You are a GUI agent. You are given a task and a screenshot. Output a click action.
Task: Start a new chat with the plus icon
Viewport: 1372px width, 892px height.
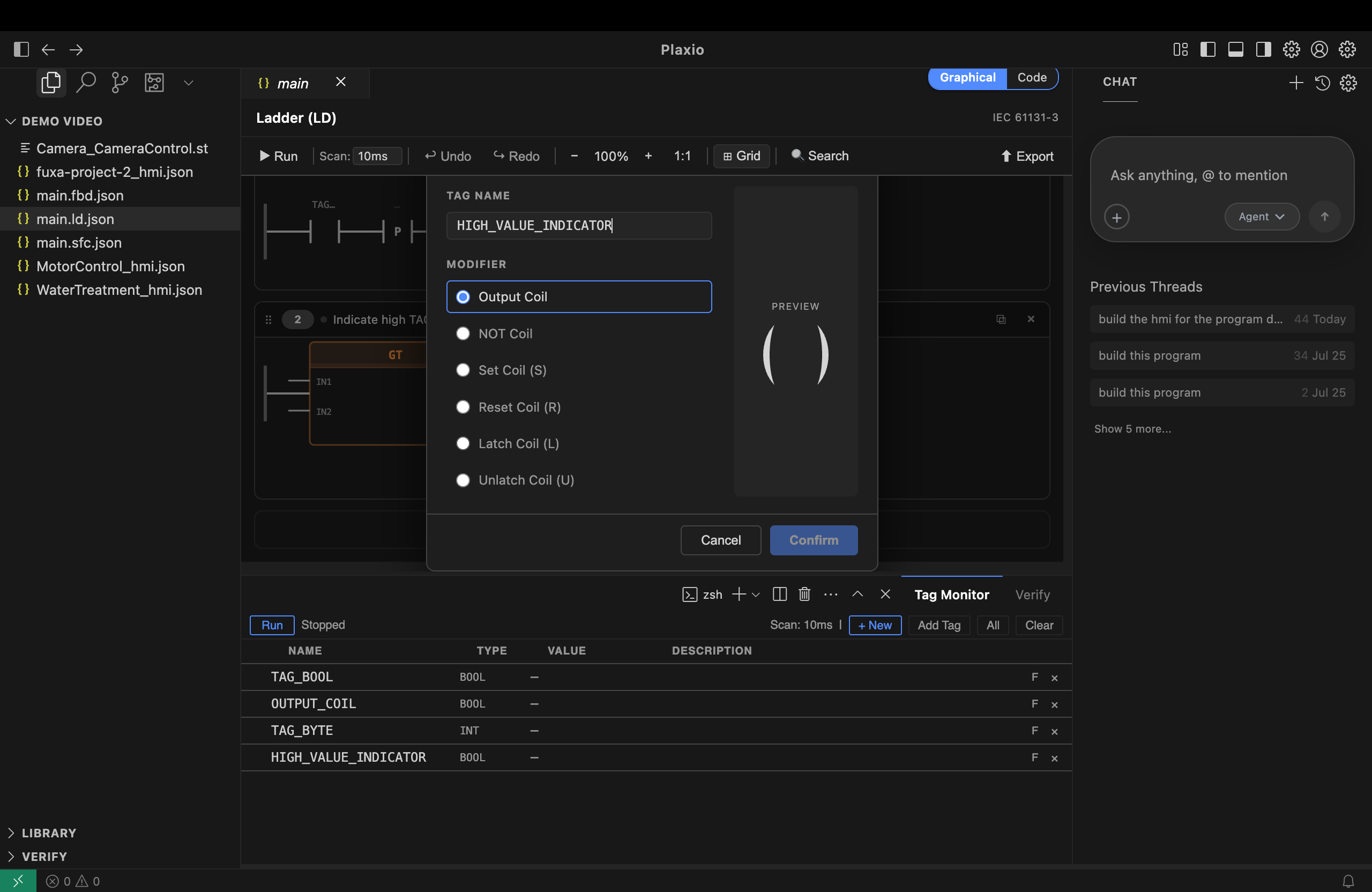pyautogui.click(x=1296, y=83)
